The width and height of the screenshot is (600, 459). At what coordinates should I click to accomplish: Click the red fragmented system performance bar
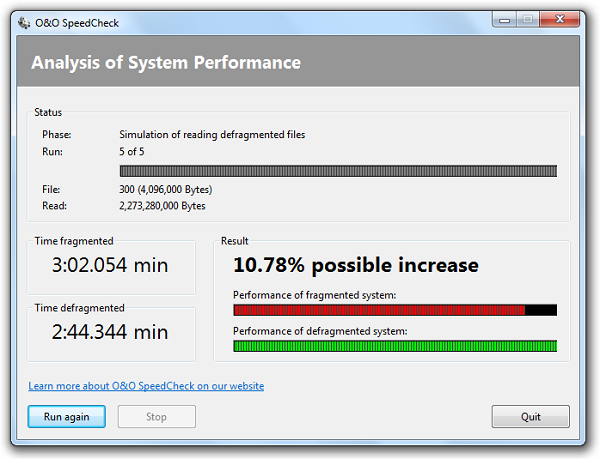380,310
